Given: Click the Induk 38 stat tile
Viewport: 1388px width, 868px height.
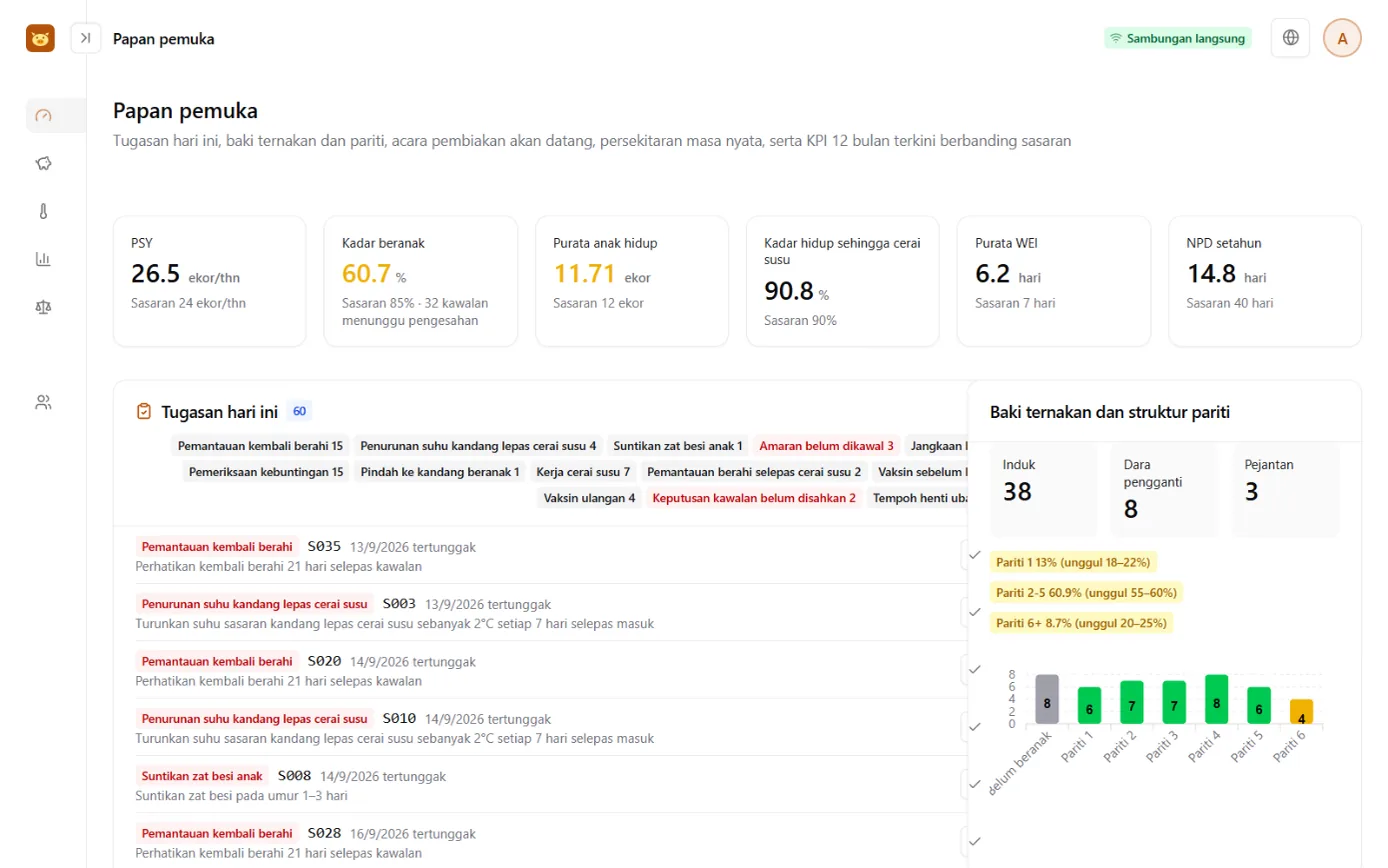Looking at the screenshot, I should point(1044,490).
